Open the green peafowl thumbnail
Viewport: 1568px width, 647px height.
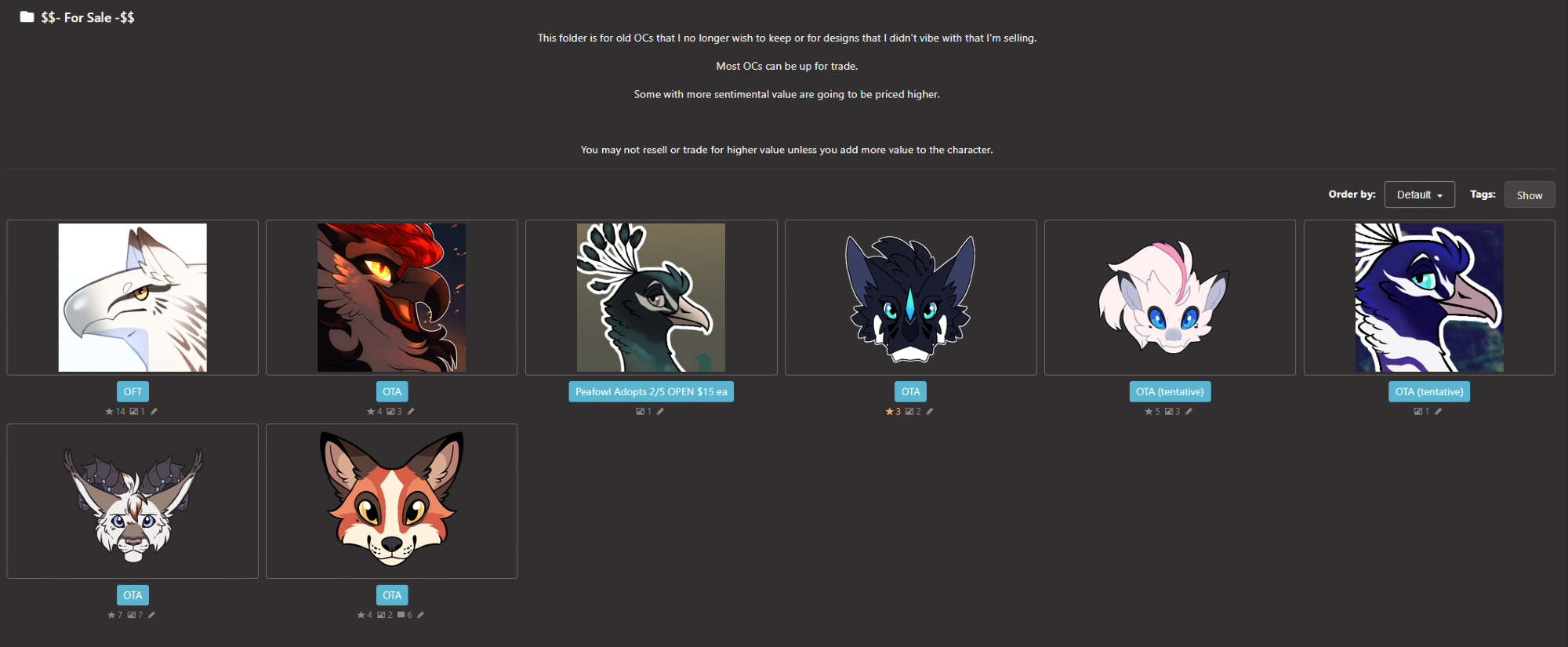click(651, 297)
